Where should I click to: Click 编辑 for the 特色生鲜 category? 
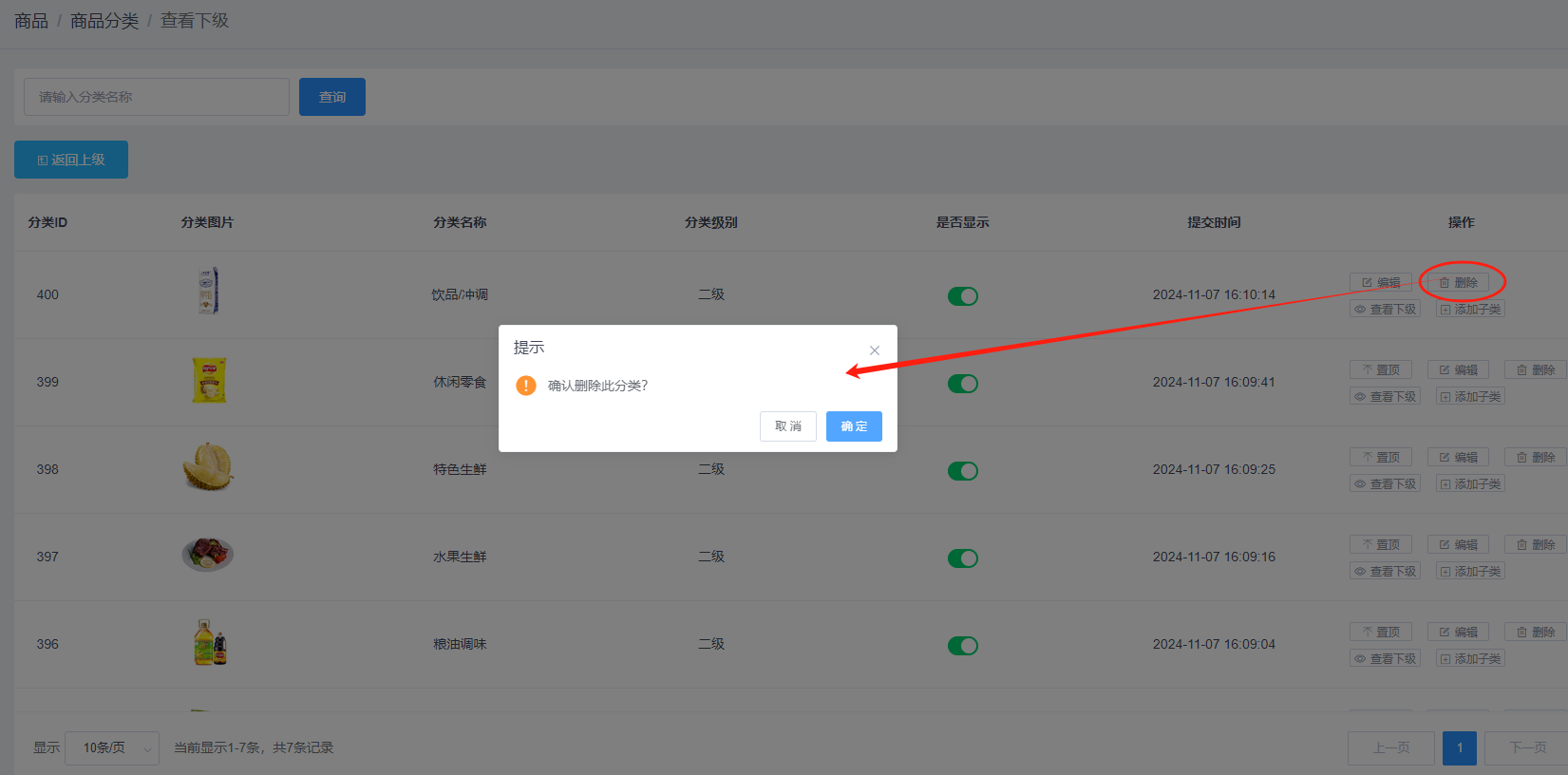(1458, 458)
